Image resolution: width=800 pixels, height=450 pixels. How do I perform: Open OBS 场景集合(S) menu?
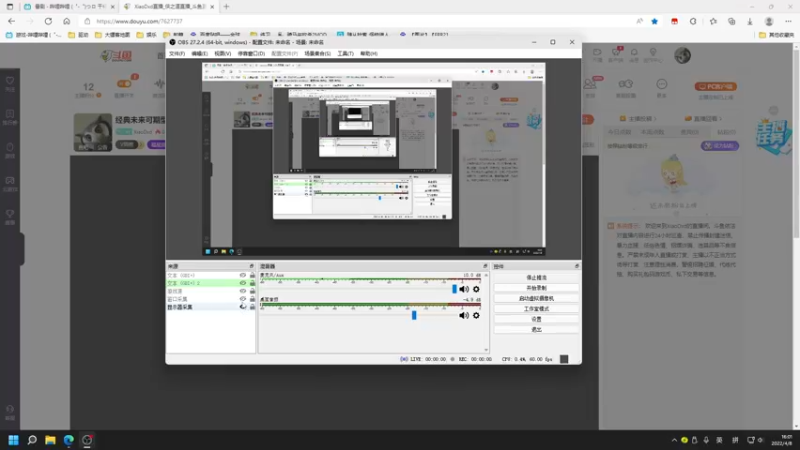(317, 54)
